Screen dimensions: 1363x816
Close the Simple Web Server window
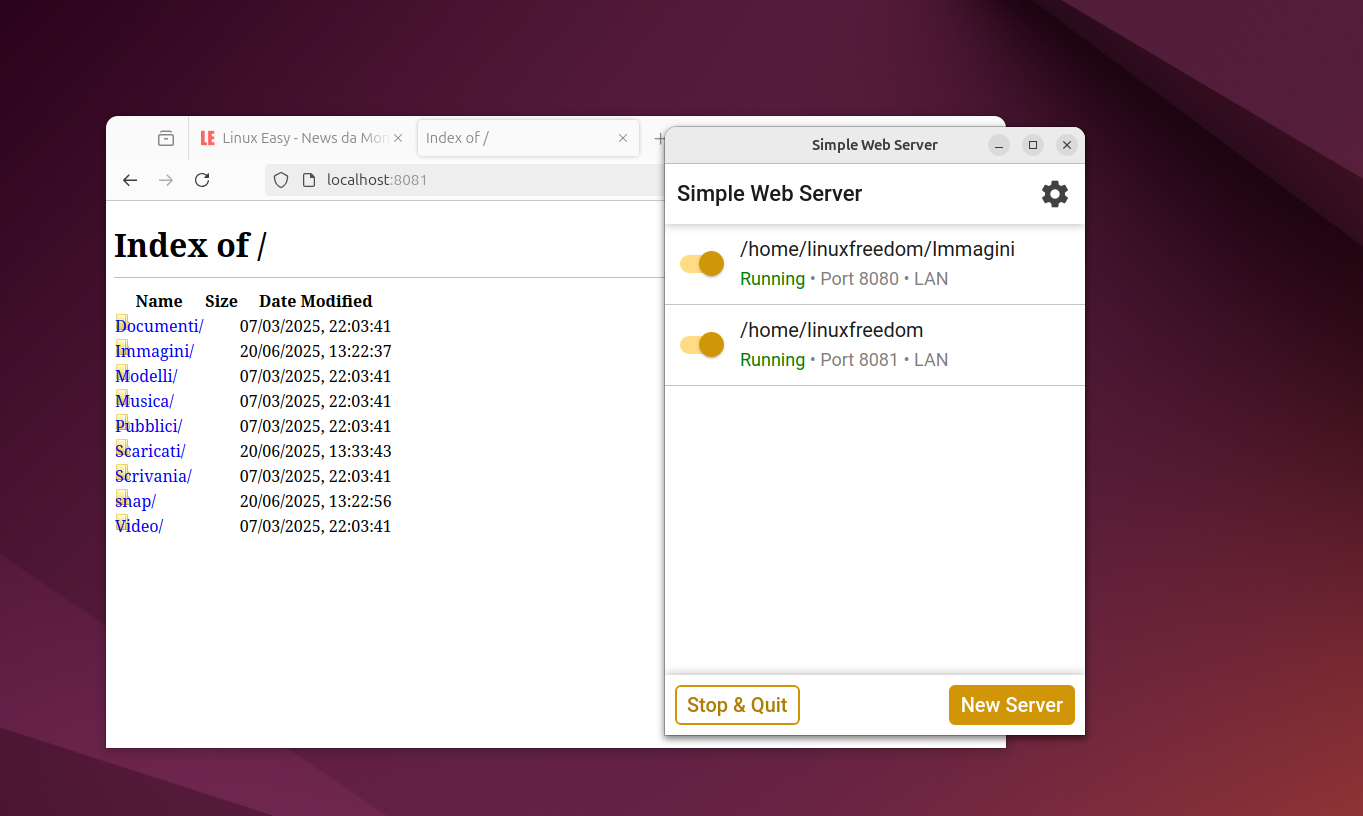click(x=1067, y=145)
